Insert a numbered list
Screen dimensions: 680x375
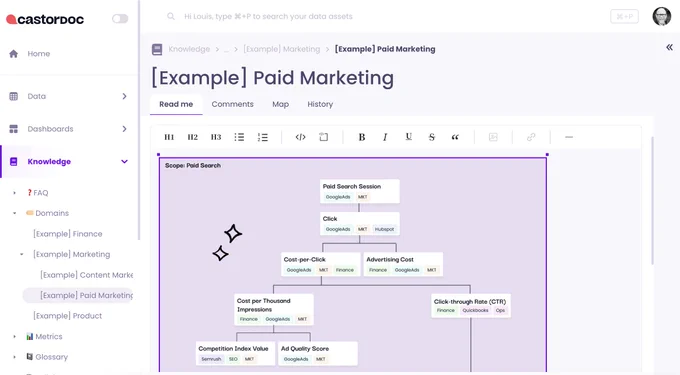[263, 137]
